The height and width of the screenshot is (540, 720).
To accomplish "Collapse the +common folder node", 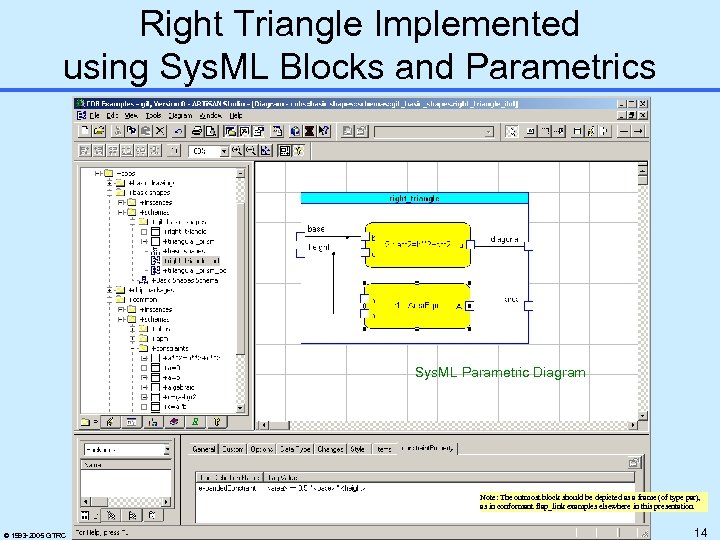I will [110, 299].
